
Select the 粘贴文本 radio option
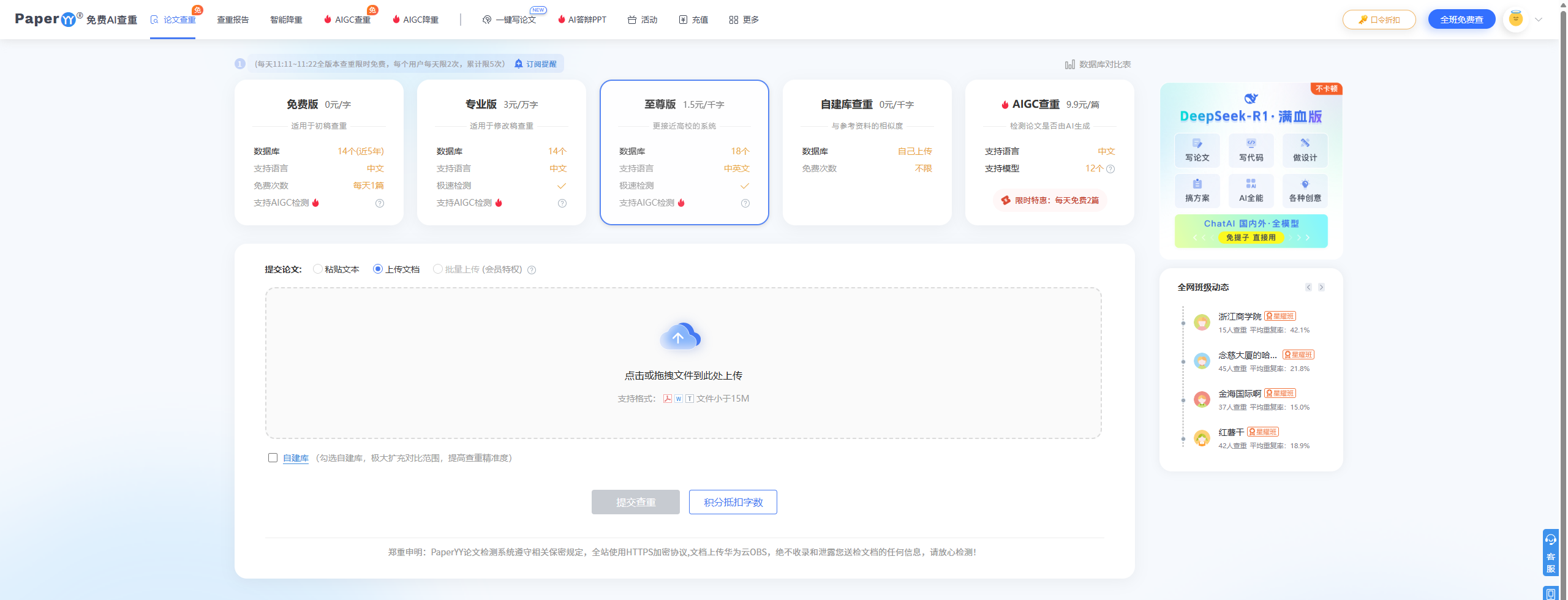(x=318, y=269)
